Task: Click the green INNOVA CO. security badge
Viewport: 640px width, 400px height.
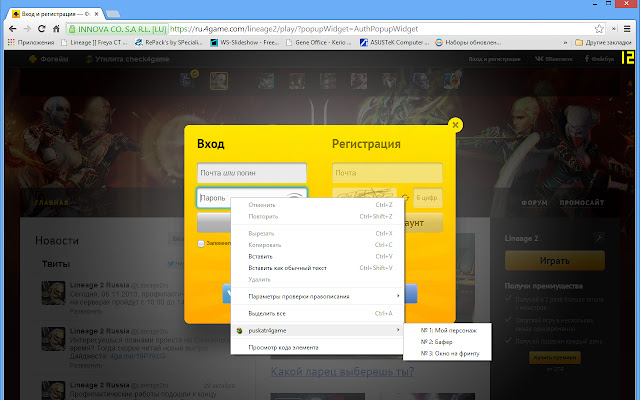Action: (118, 29)
